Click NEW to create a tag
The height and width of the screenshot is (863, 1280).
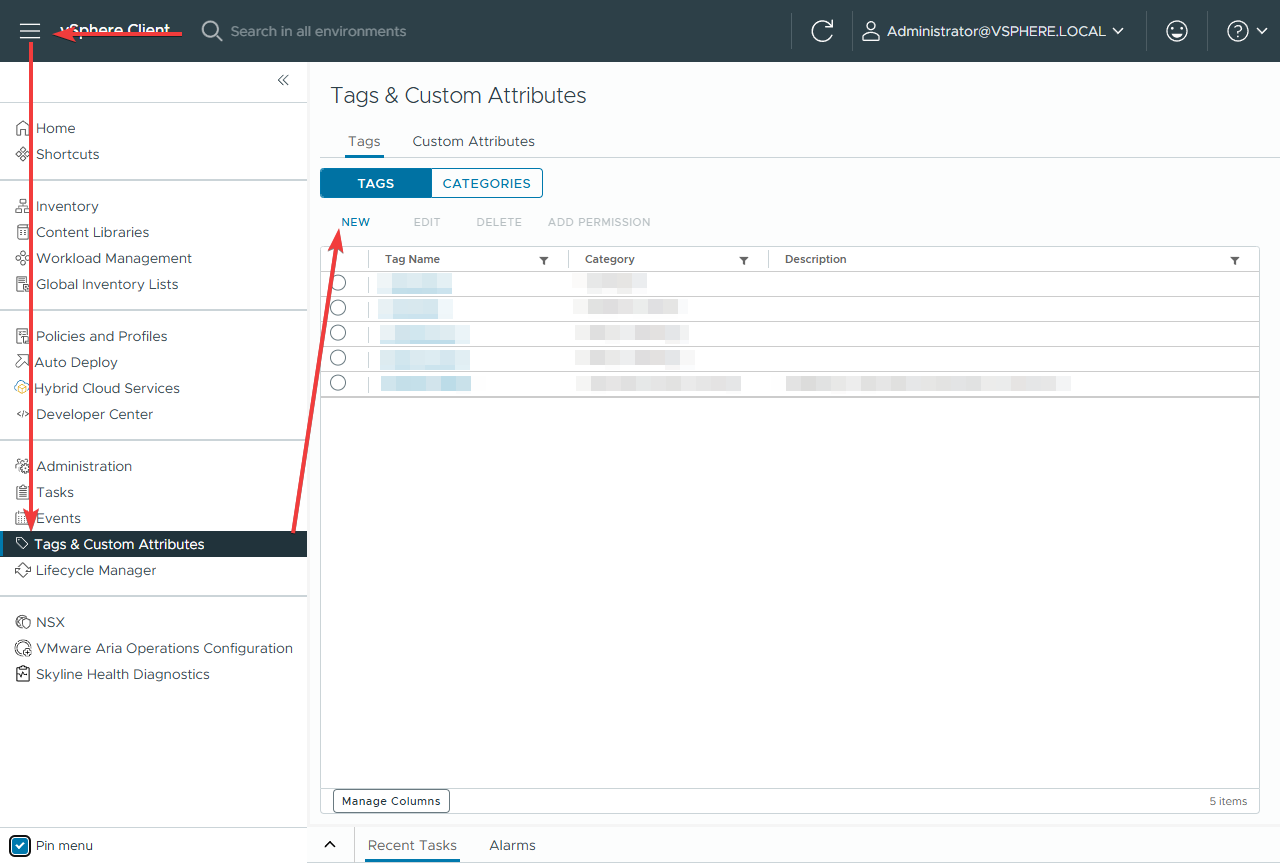[355, 222]
